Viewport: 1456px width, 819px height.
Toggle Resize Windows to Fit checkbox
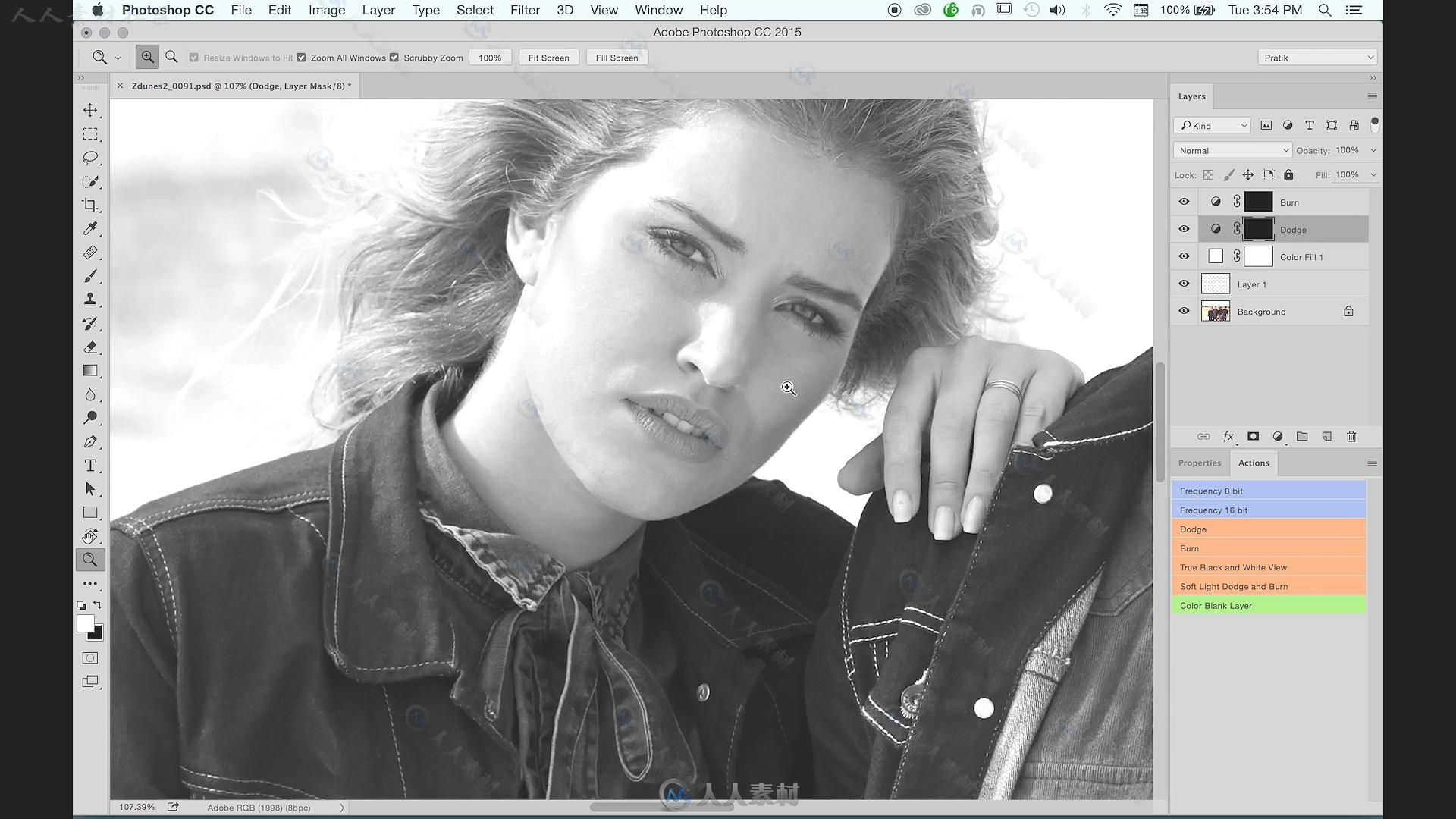[x=194, y=58]
